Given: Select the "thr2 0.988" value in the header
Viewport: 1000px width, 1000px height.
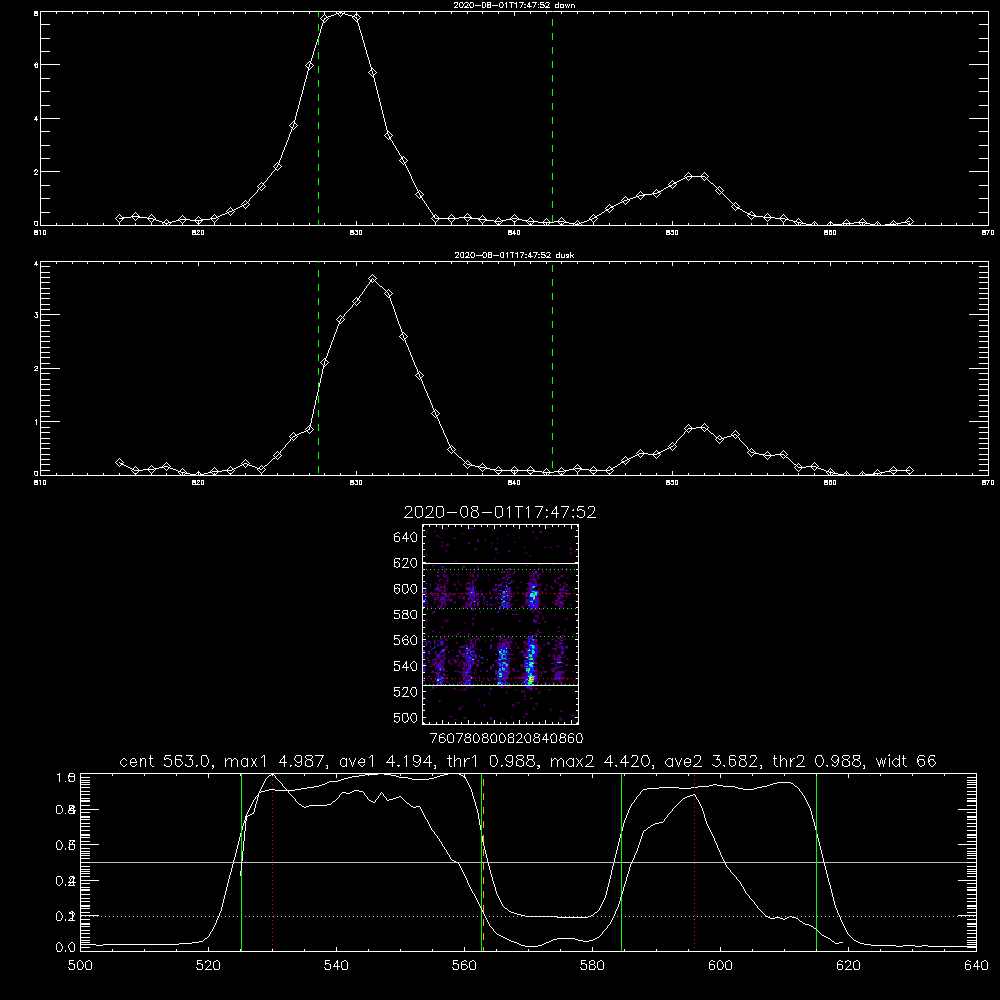Looking at the screenshot, I should pos(818,761).
